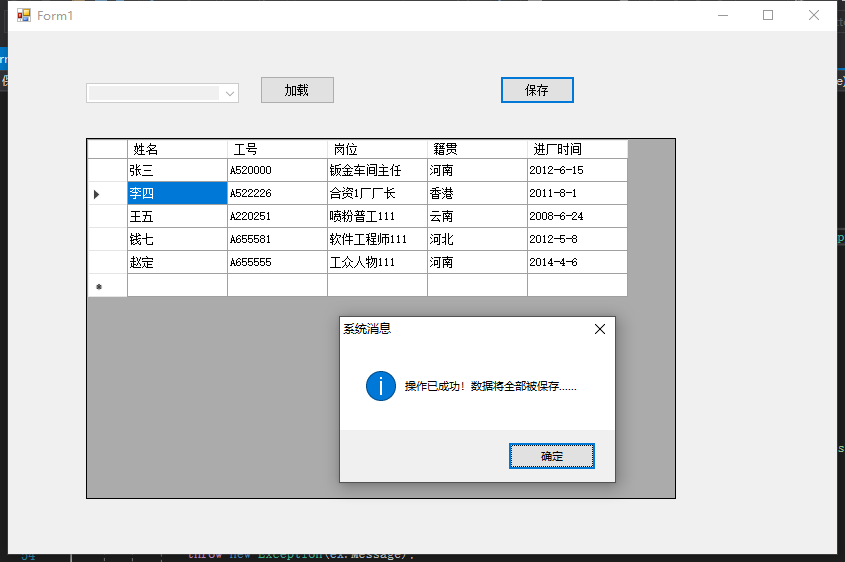Select the cell 合资1厂厂长

tap(377, 193)
